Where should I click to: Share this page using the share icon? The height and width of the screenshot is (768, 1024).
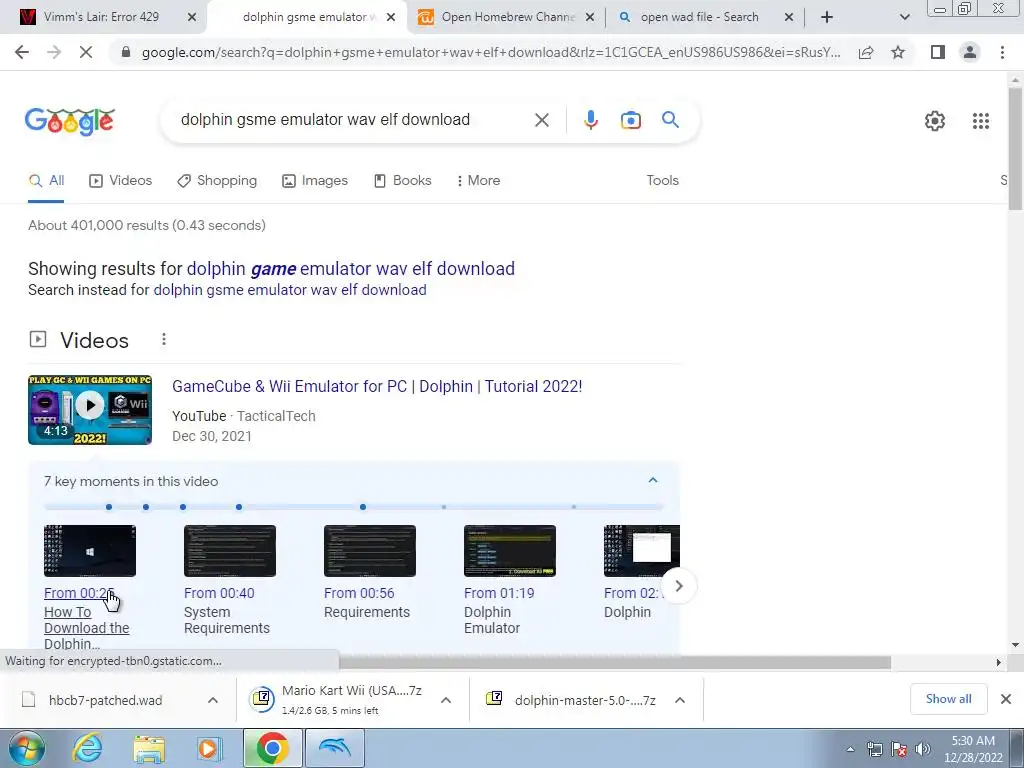[866, 52]
